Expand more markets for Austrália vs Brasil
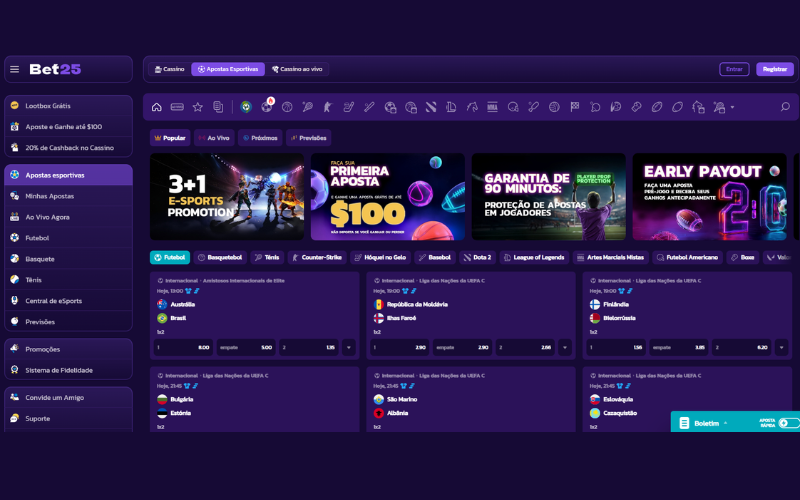The height and width of the screenshot is (500, 800). 348,348
